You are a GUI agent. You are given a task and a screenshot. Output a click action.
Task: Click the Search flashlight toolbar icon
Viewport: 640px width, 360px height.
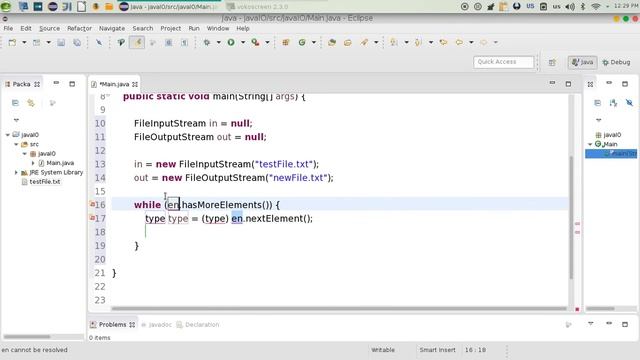(x=364, y=42)
